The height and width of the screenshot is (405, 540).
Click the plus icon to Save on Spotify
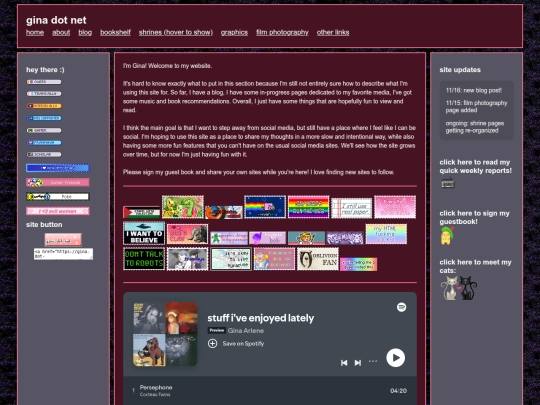pos(212,343)
